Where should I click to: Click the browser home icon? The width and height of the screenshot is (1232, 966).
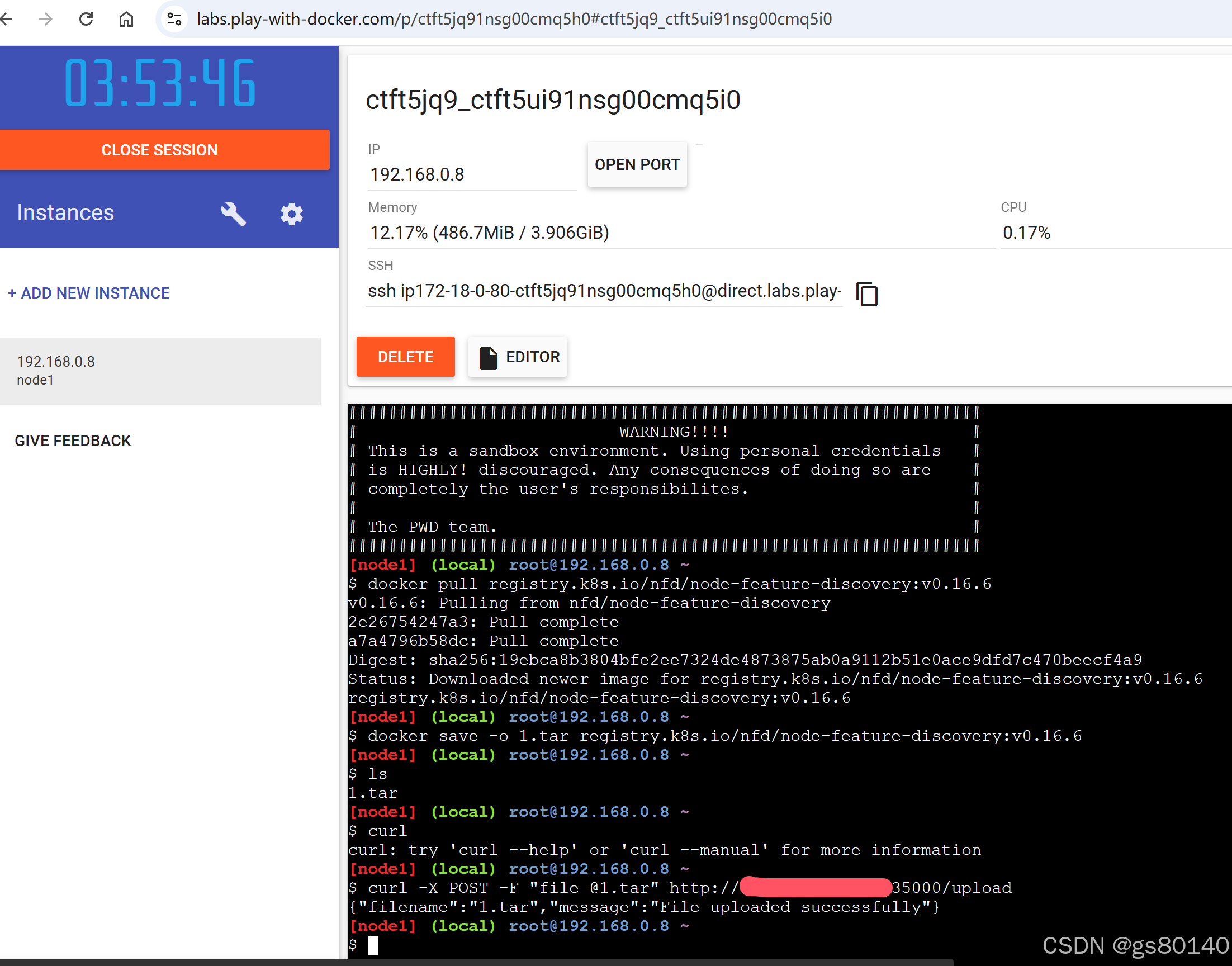coord(126,18)
